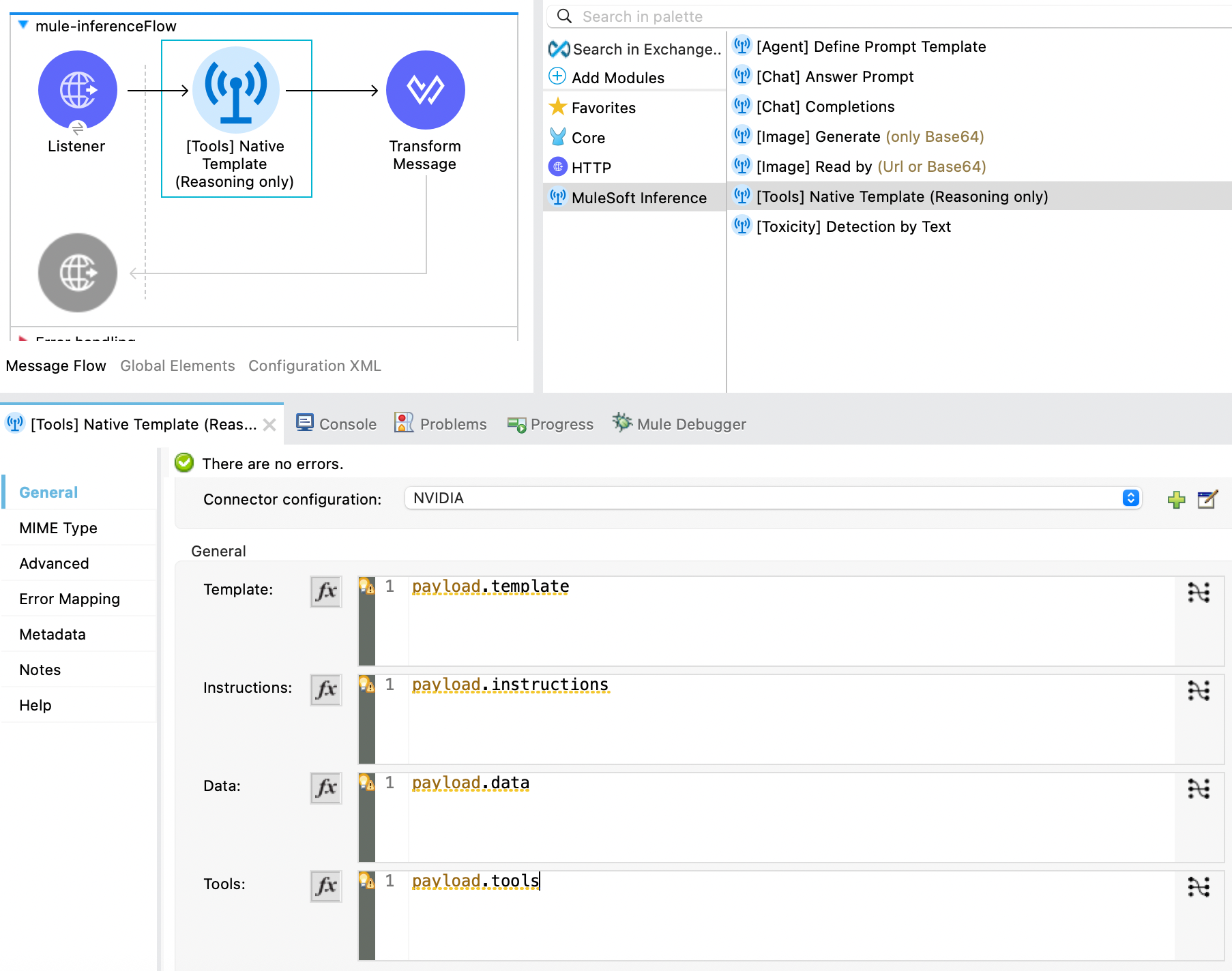Edit the NVIDIA connector configuration
The width and height of the screenshot is (1232, 971).
tap(1207, 500)
